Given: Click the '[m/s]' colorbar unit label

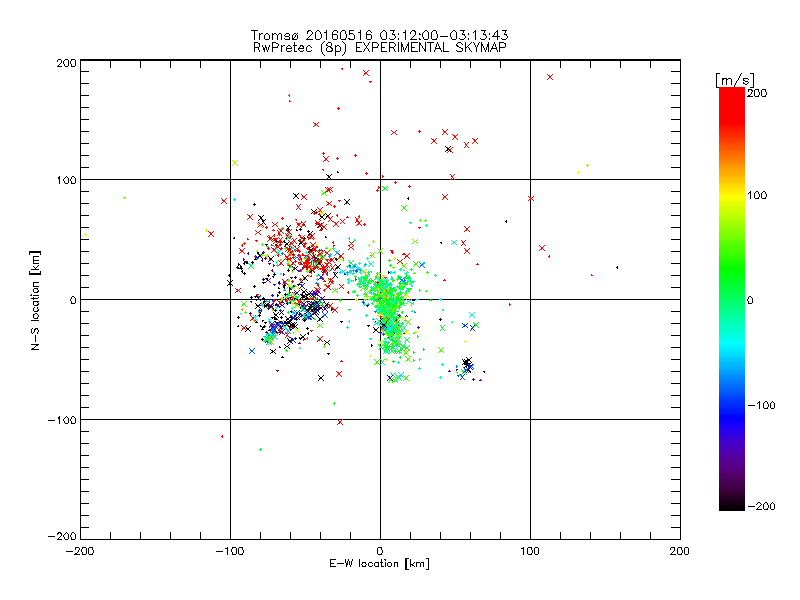Looking at the screenshot, I should [735, 80].
